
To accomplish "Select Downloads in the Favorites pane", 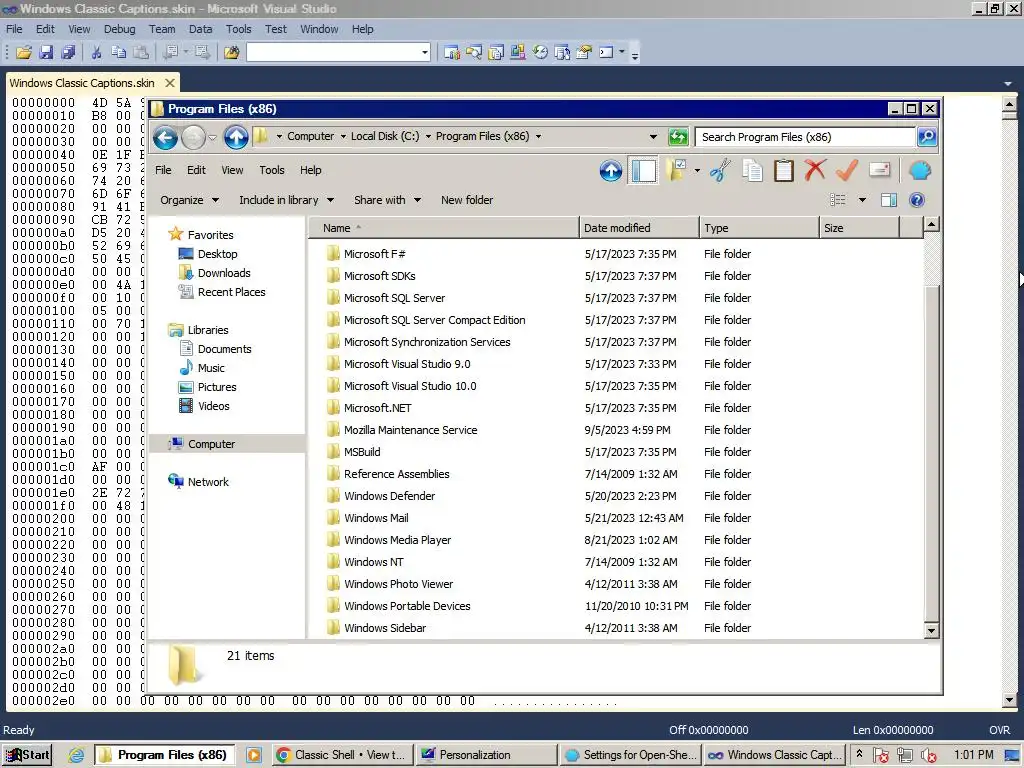I will point(224,273).
